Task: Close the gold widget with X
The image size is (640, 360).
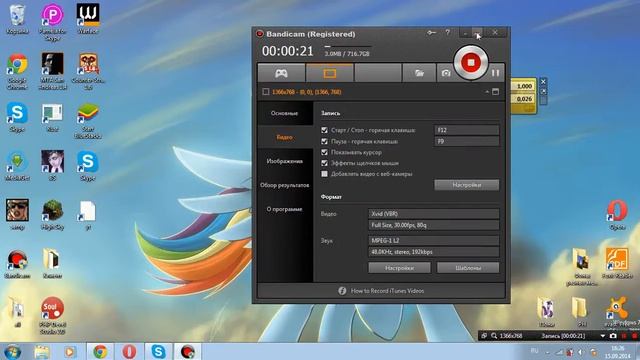Action: click(543, 82)
